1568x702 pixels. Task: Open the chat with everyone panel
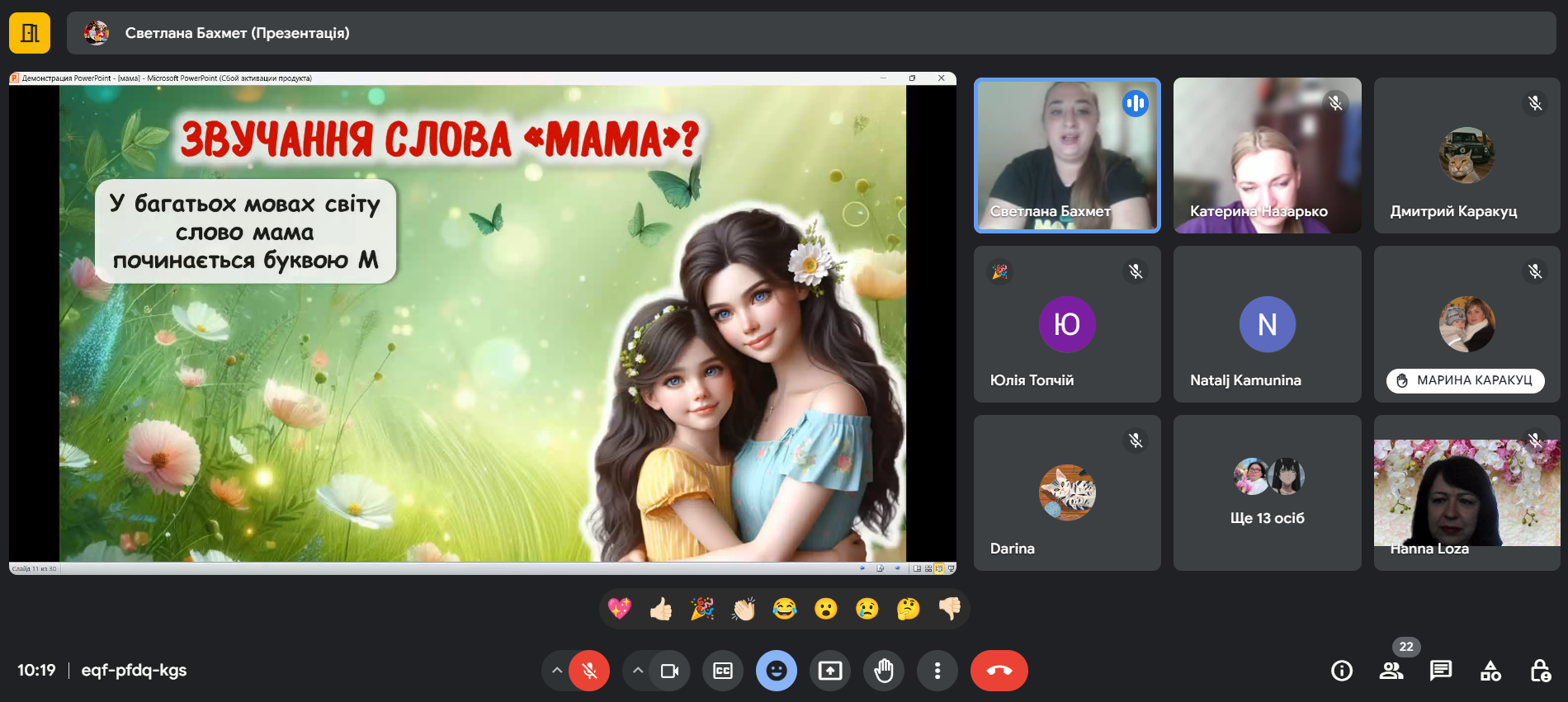point(1441,671)
